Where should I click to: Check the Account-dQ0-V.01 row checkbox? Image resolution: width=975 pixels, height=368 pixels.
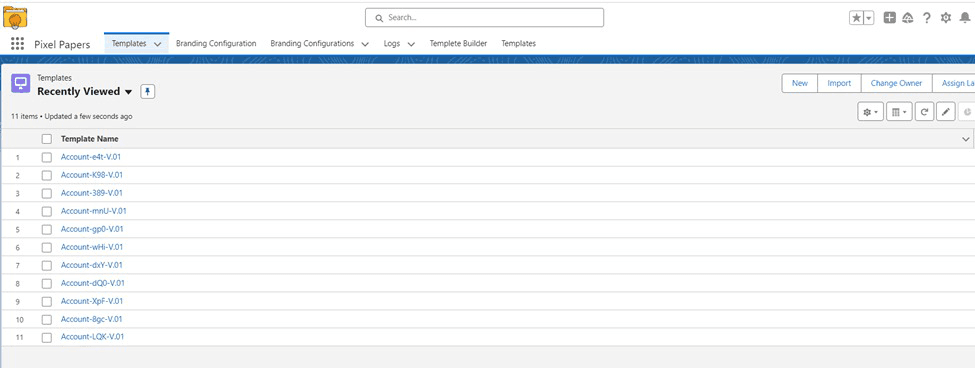[47, 283]
